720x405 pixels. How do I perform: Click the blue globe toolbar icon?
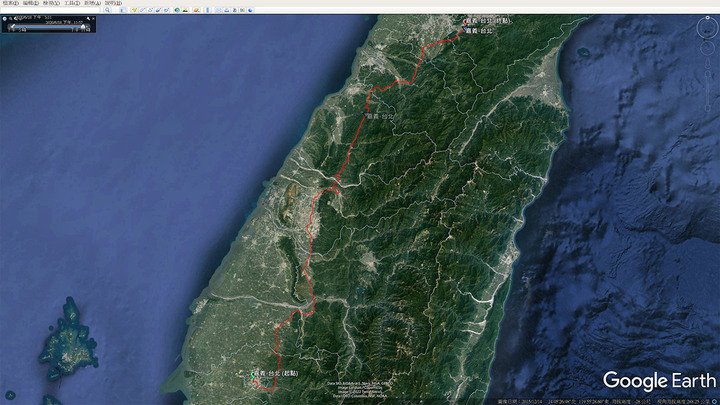click(250, 10)
